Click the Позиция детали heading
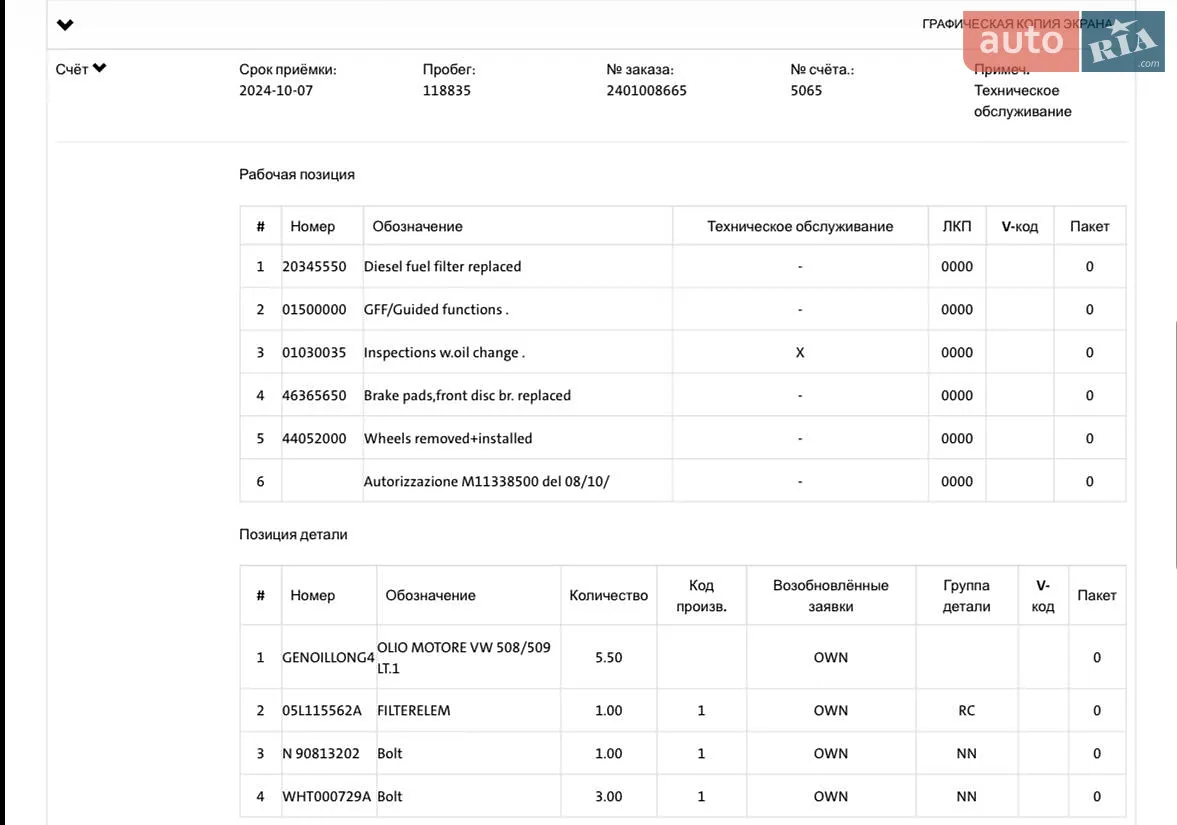The height and width of the screenshot is (825, 1177). 293,534
